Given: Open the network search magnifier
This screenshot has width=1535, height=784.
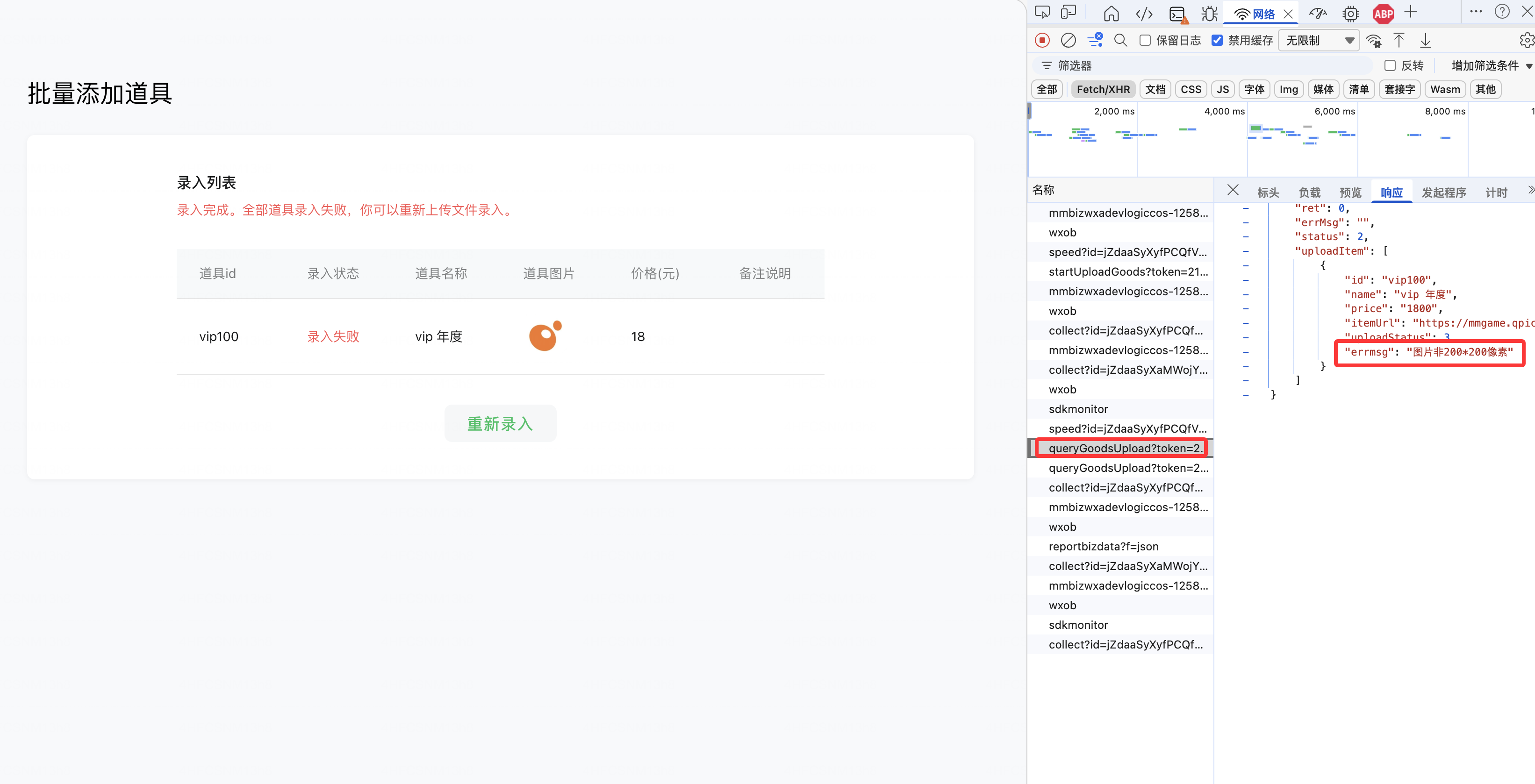Looking at the screenshot, I should pyautogui.click(x=1120, y=40).
